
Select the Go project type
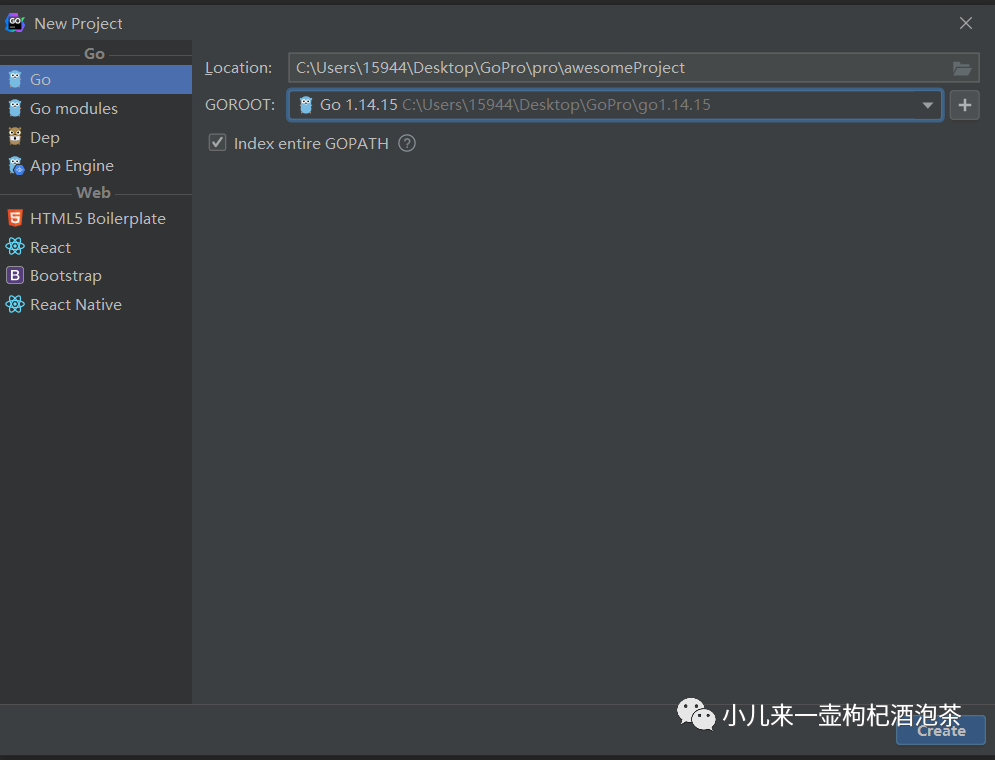[x=96, y=79]
